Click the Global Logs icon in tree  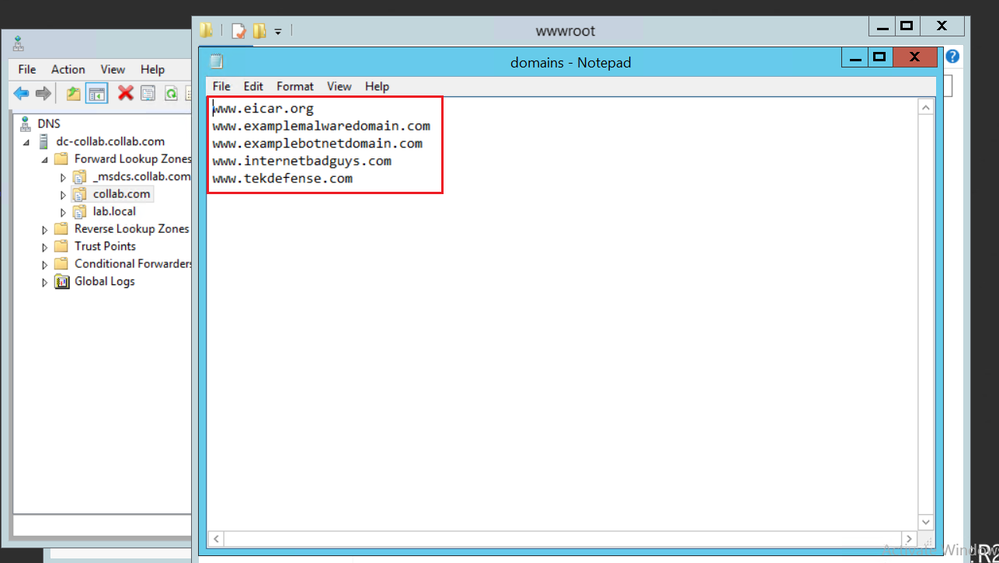click(62, 282)
